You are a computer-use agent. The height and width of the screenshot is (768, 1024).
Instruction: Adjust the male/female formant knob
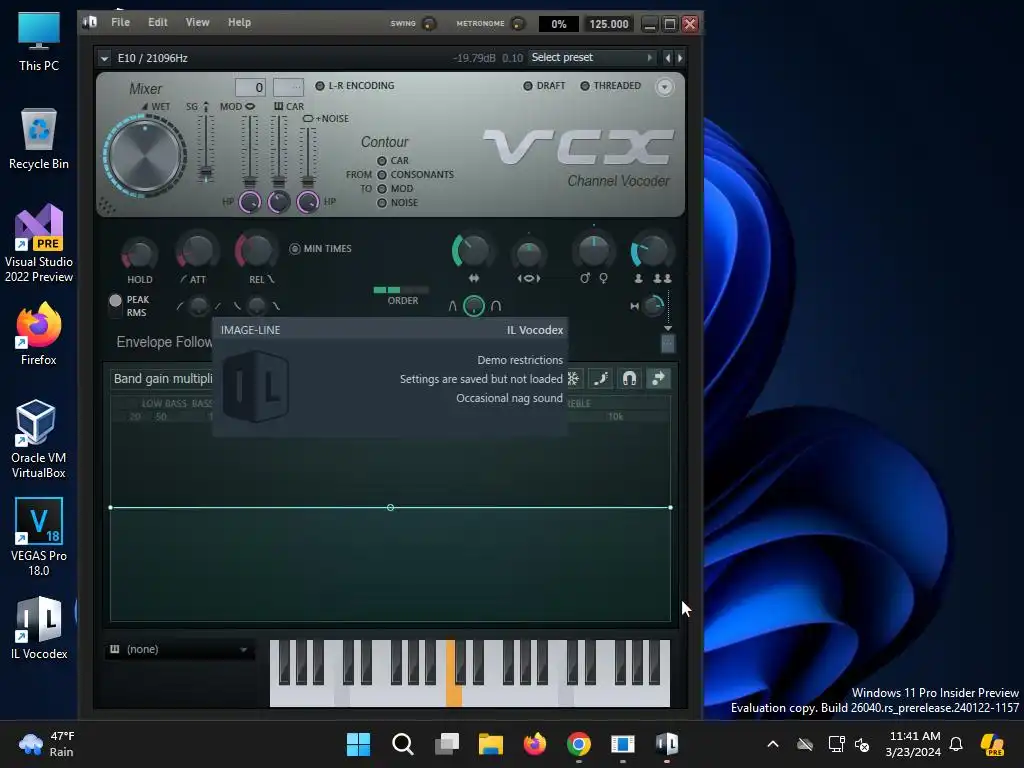coord(594,251)
